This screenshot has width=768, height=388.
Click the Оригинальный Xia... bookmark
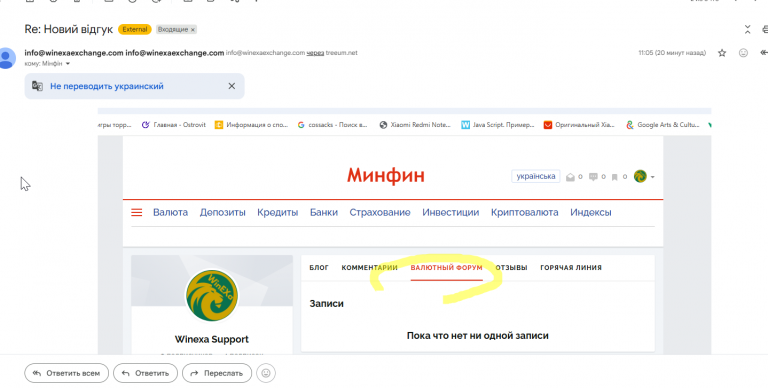[579, 125]
